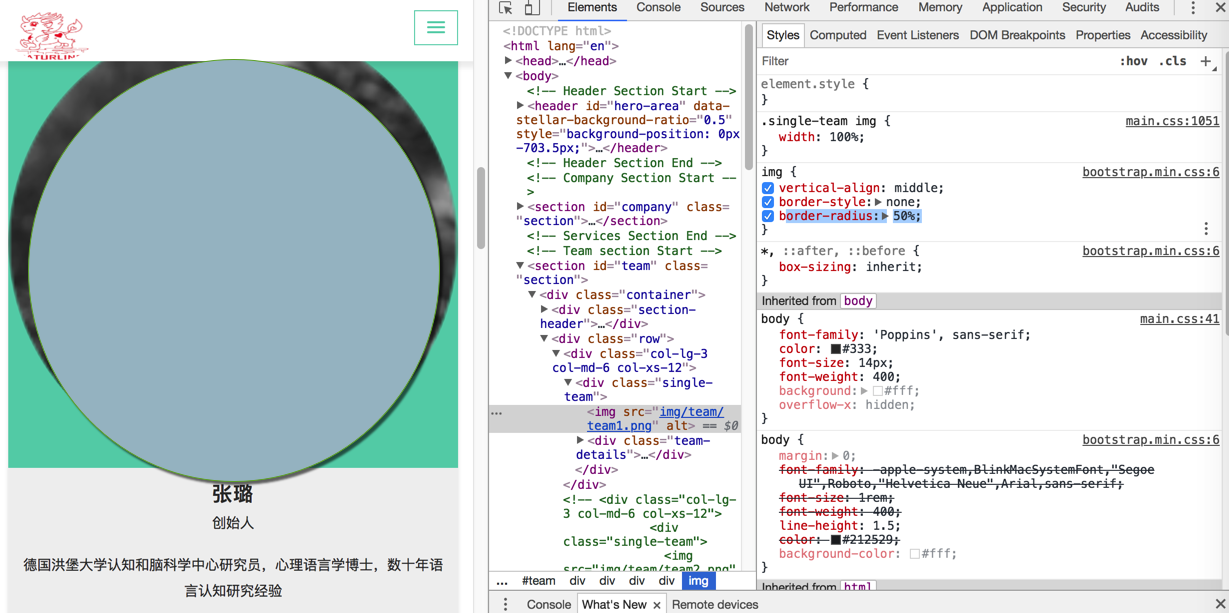Close the What's New drawer tab
The height and width of the screenshot is (613, 1229).
point(657,605)
